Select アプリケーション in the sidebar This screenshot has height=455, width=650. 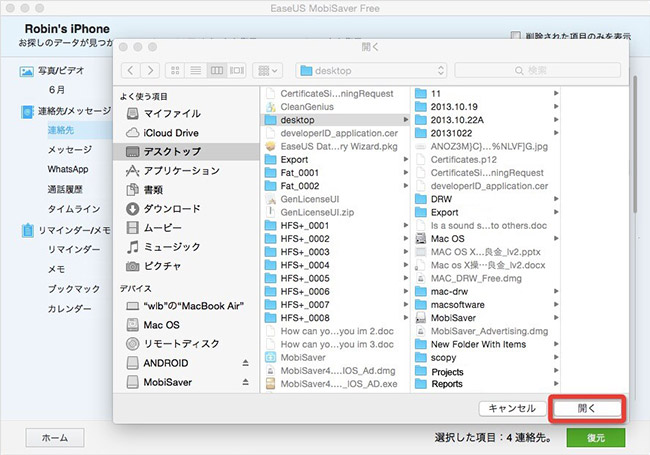[186, 171]
